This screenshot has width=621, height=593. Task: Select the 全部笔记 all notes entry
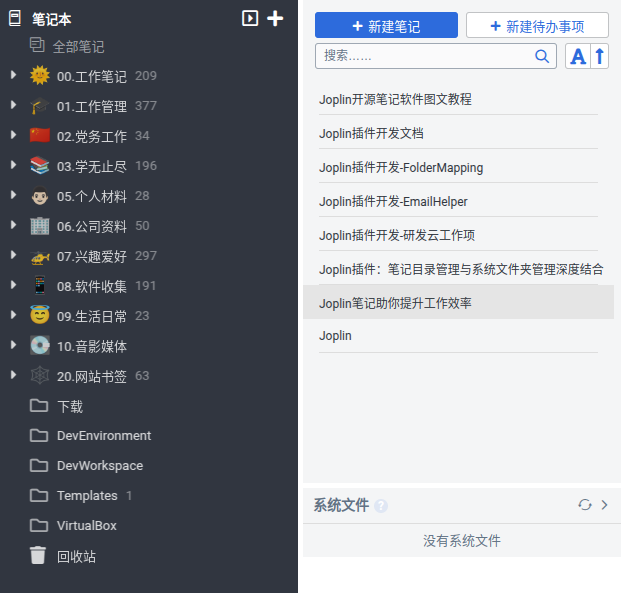[x=78, y=47]
